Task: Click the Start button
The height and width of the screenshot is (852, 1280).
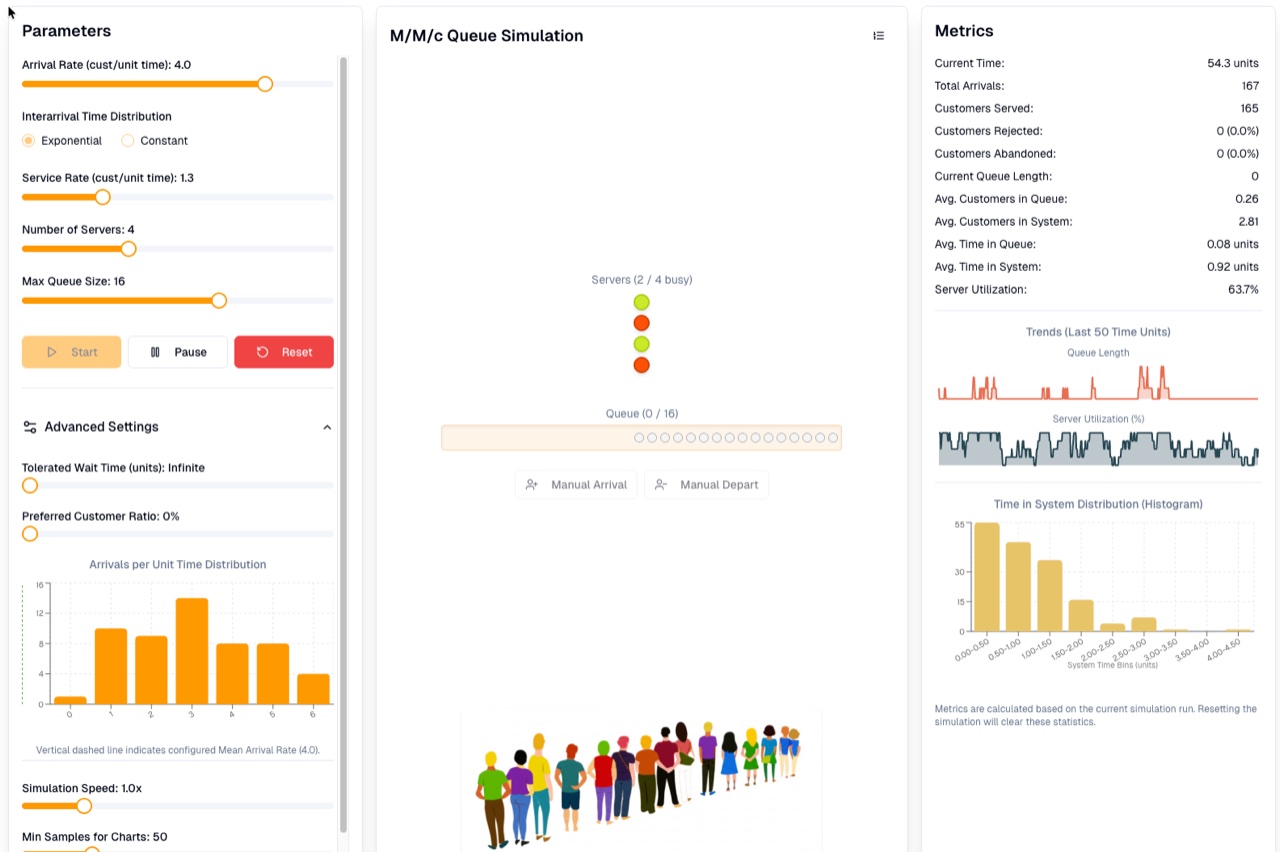Action: (72, 352)
